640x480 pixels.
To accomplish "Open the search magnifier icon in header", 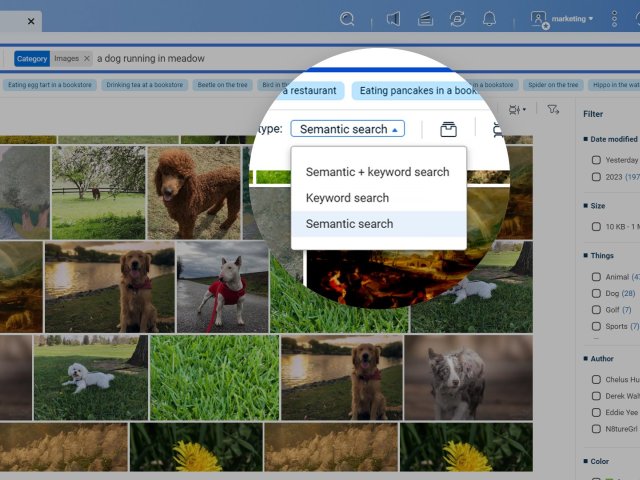I will click(x=347, y=19).
